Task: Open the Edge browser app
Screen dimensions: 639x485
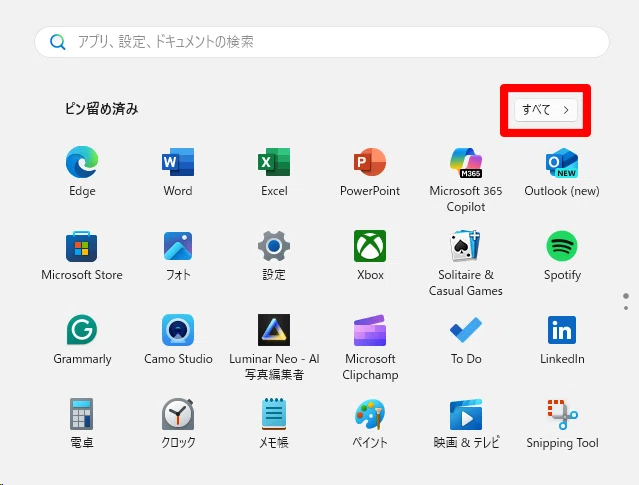Action: [x=82, y=162]
